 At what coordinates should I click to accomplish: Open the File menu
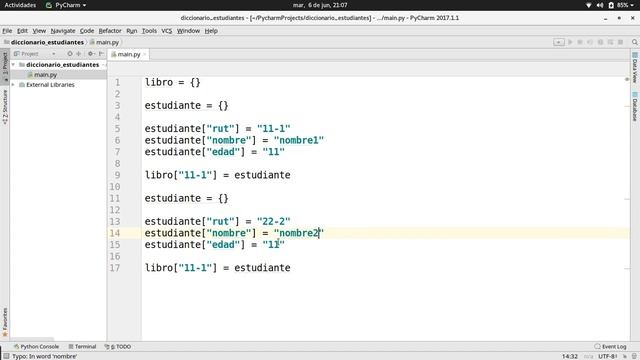click(x=7, y=31)
